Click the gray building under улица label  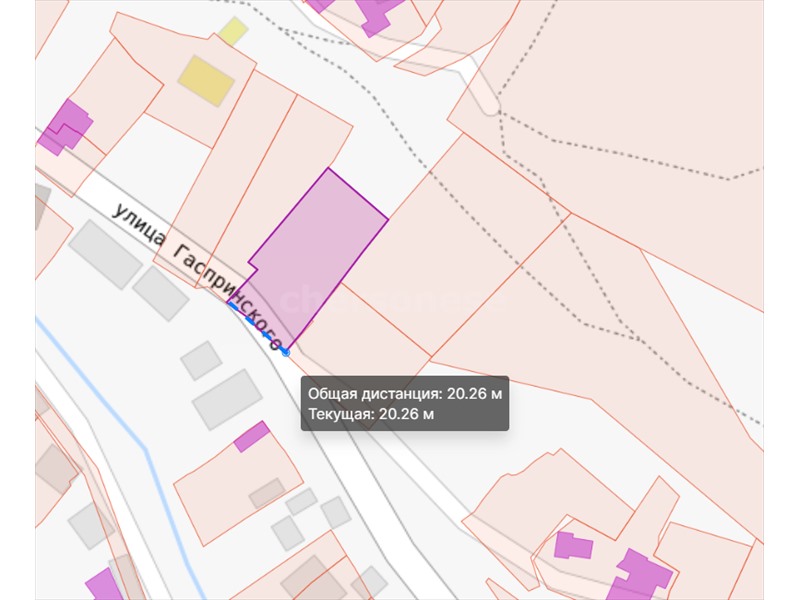(105, 254)
